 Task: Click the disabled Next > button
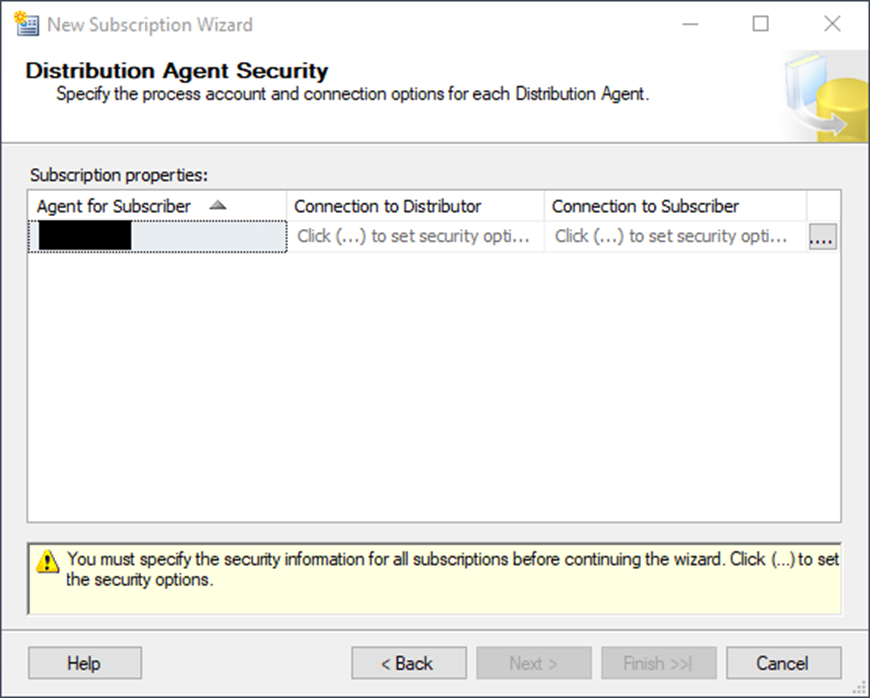pos(533,663)
